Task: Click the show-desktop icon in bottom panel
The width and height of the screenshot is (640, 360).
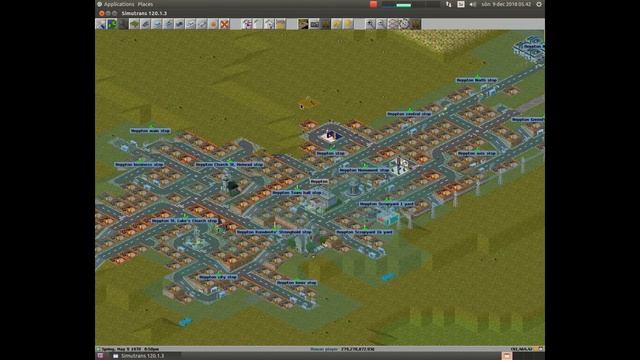Action: 100,356
